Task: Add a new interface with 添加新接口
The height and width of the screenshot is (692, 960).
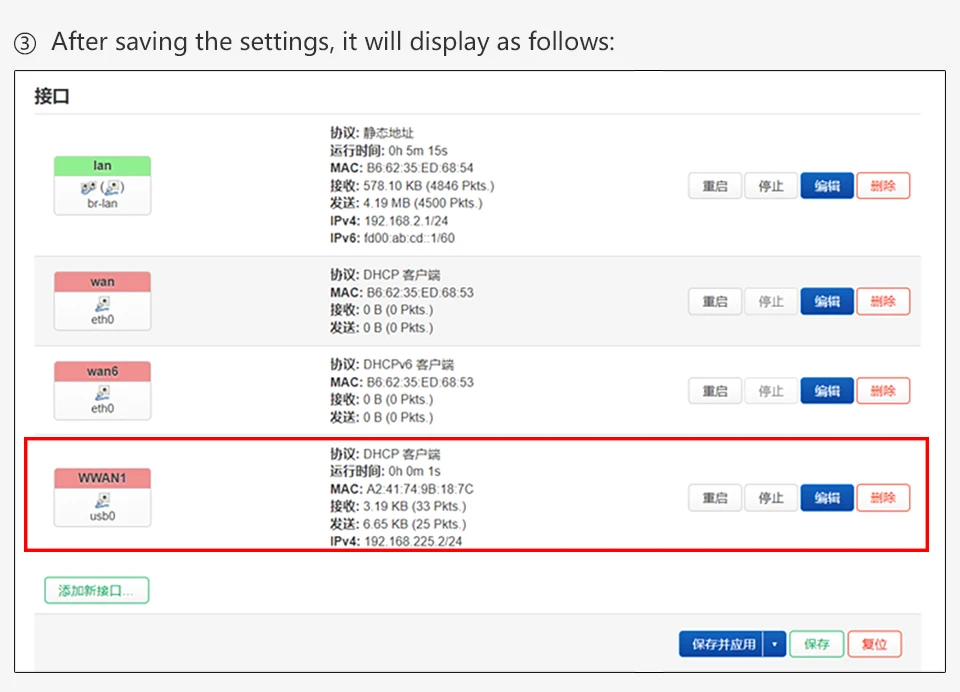Action: click(x=96, y=590)
